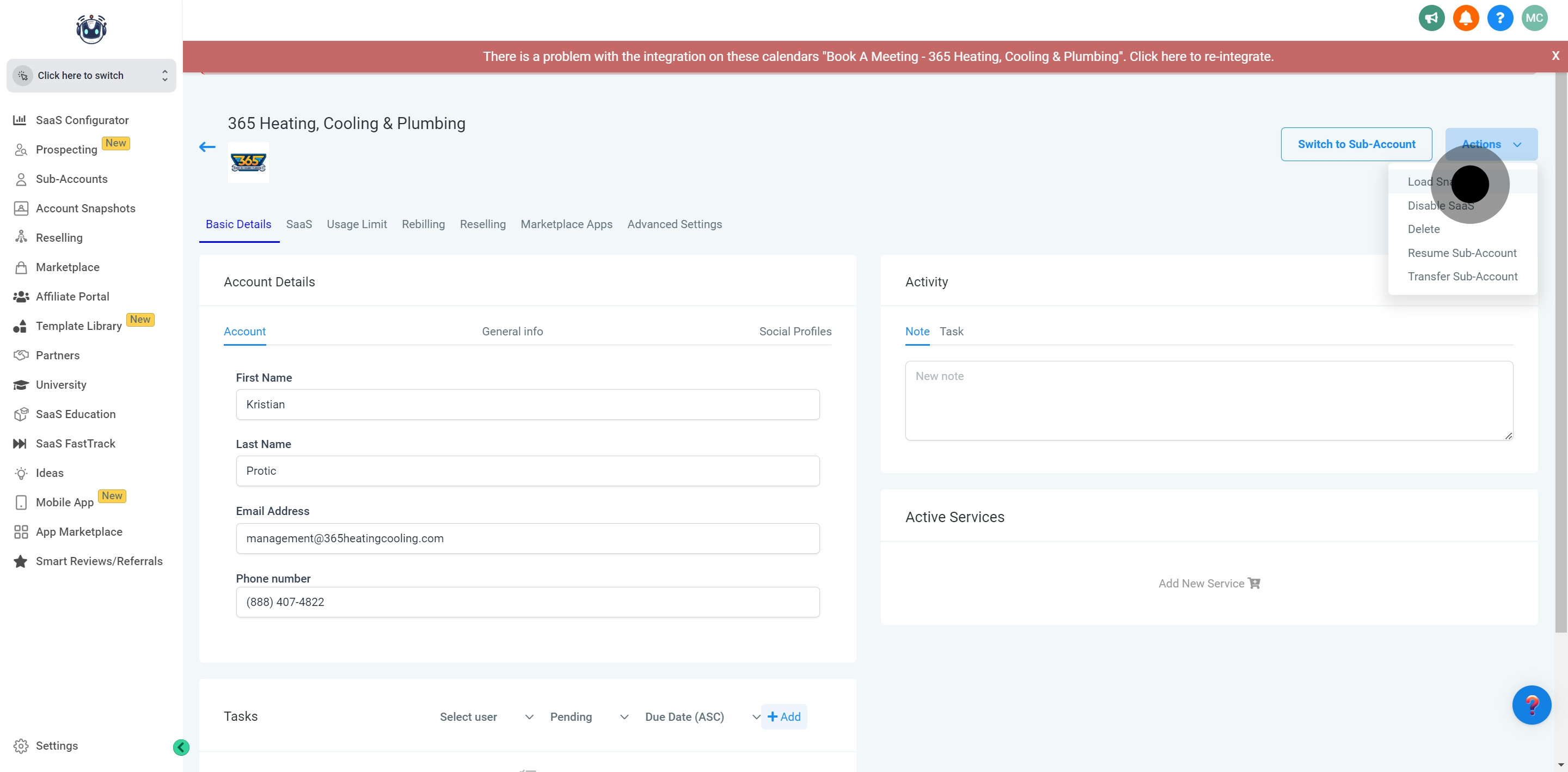Click the 365 company logo thumbnail

pyautogui.click(x=248, y=163)
